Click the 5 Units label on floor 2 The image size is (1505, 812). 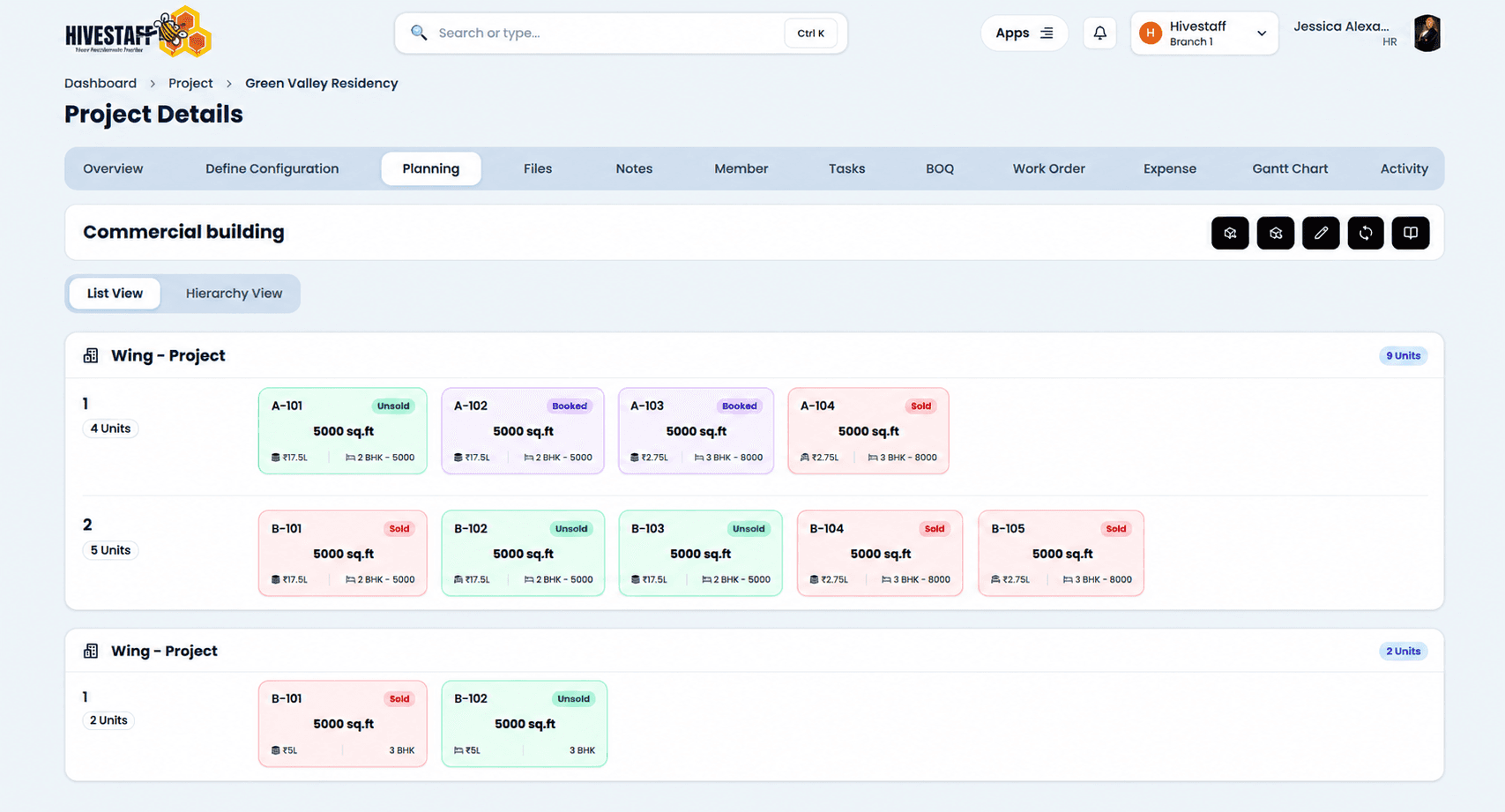110,550
